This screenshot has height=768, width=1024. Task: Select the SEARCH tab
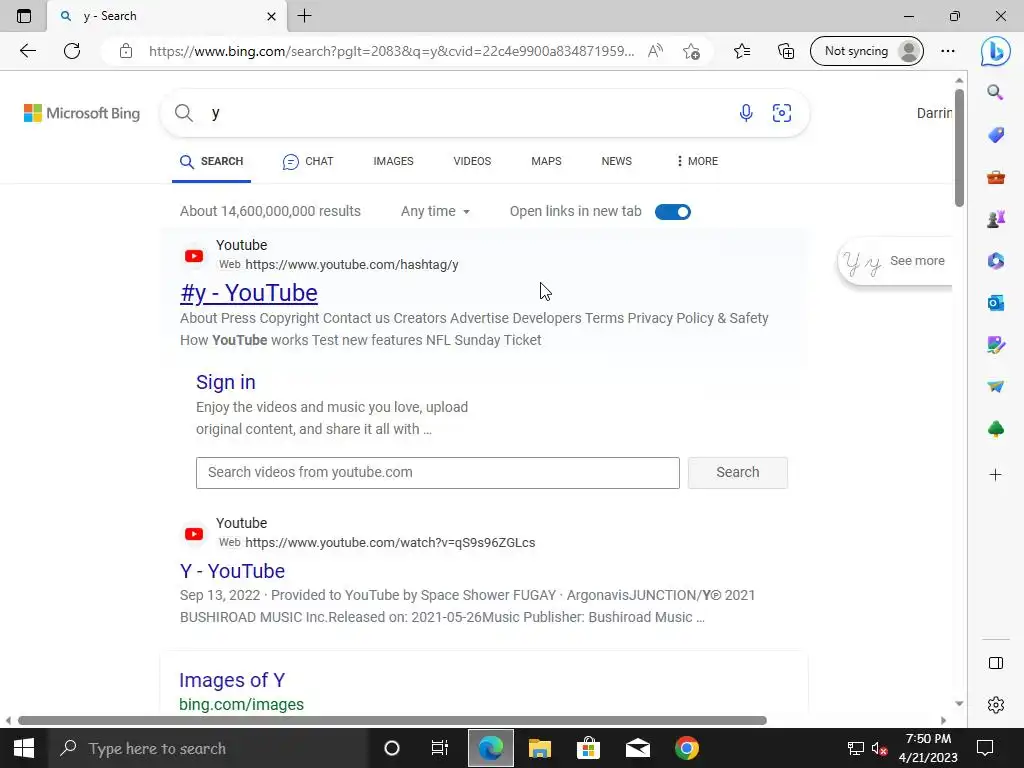211,161
